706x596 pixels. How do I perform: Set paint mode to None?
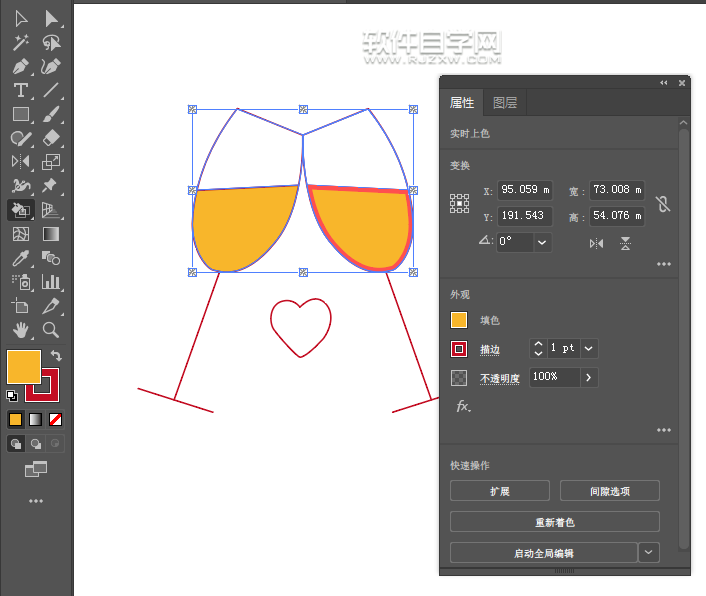point(55,420)
